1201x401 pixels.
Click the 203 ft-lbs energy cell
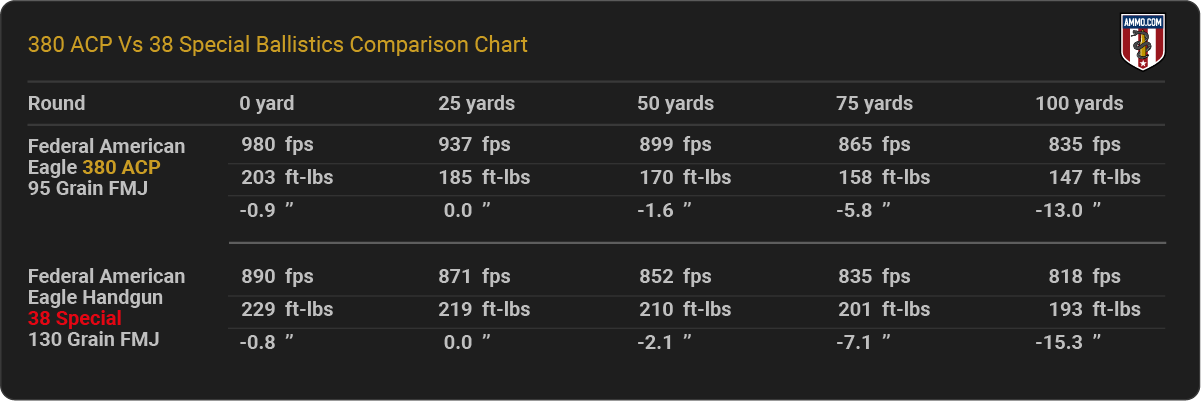pyautogui.click(x=287, y=178)
